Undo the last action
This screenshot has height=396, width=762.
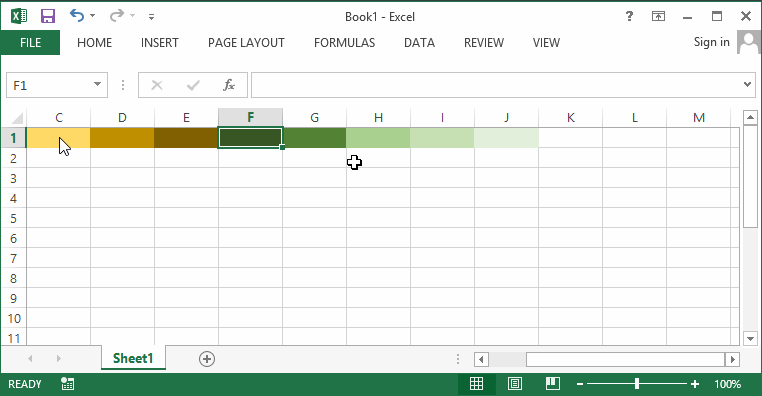click(x=77, y=16)
